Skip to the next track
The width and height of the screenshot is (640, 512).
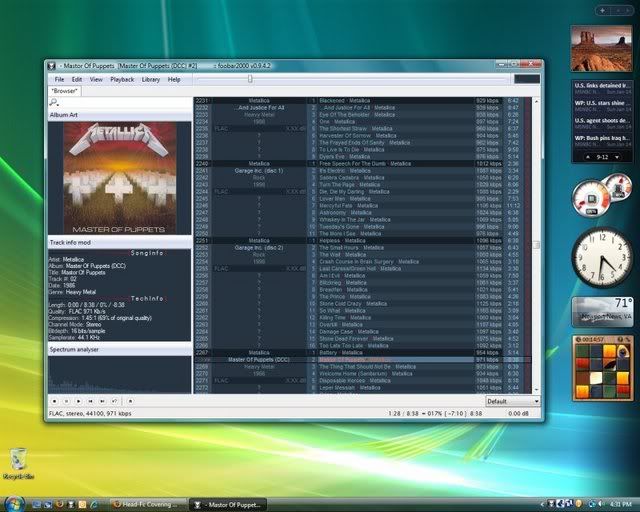pyautogui.click(x=102, y=401)
